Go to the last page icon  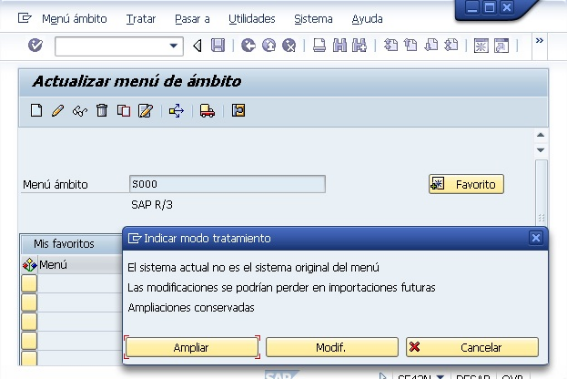(451, 45)
